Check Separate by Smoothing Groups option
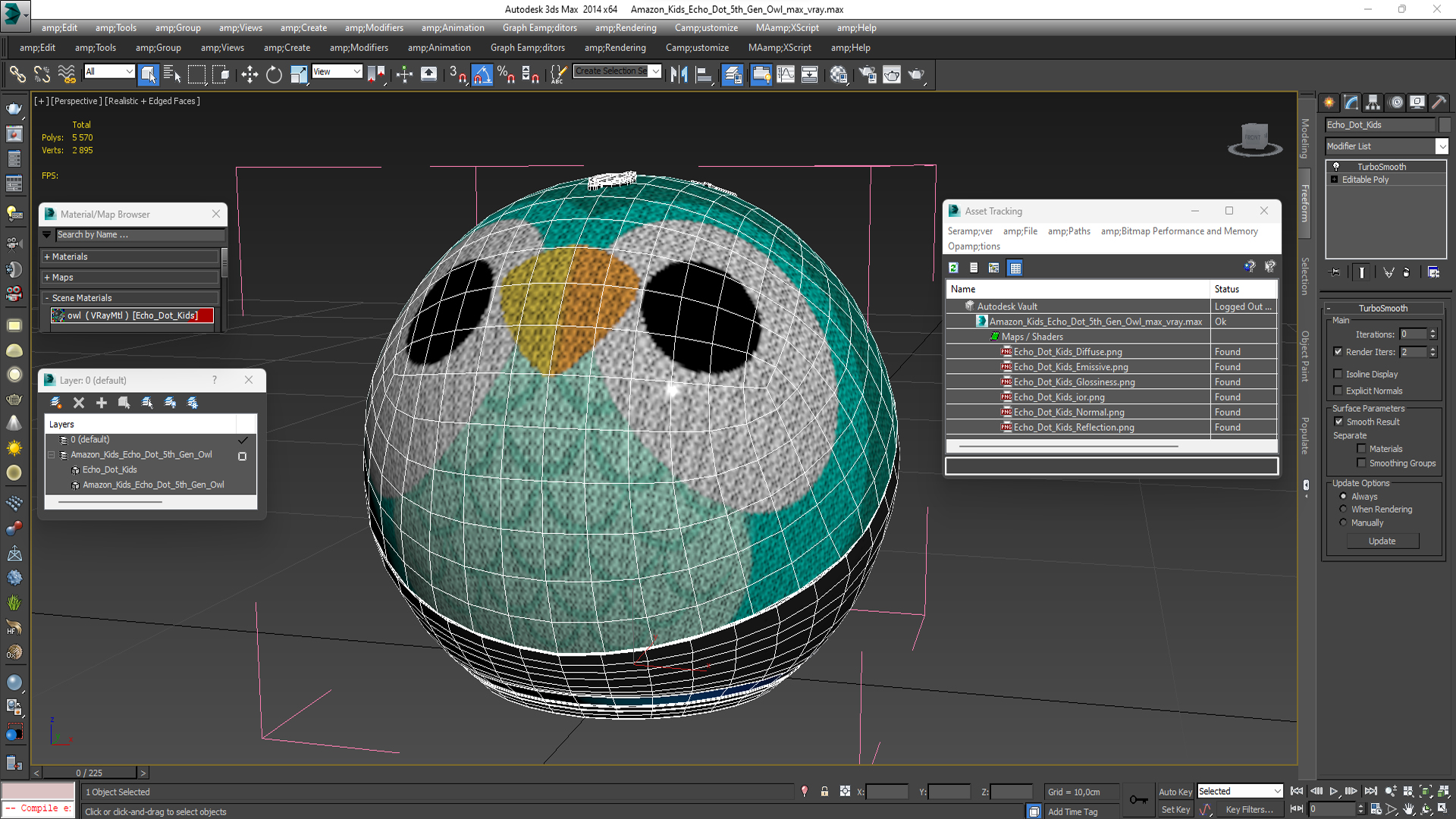 click(x=1361, y=463)
